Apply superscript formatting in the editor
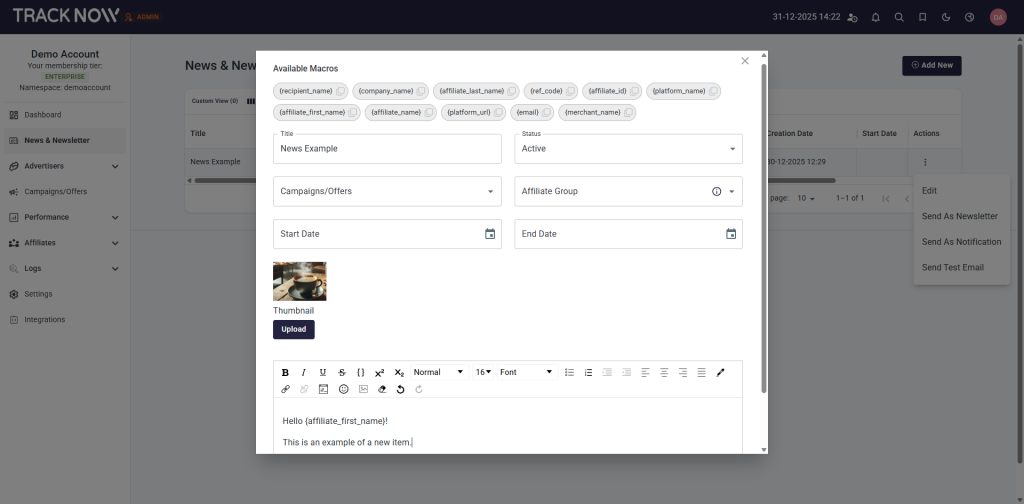 pos(380,372)
